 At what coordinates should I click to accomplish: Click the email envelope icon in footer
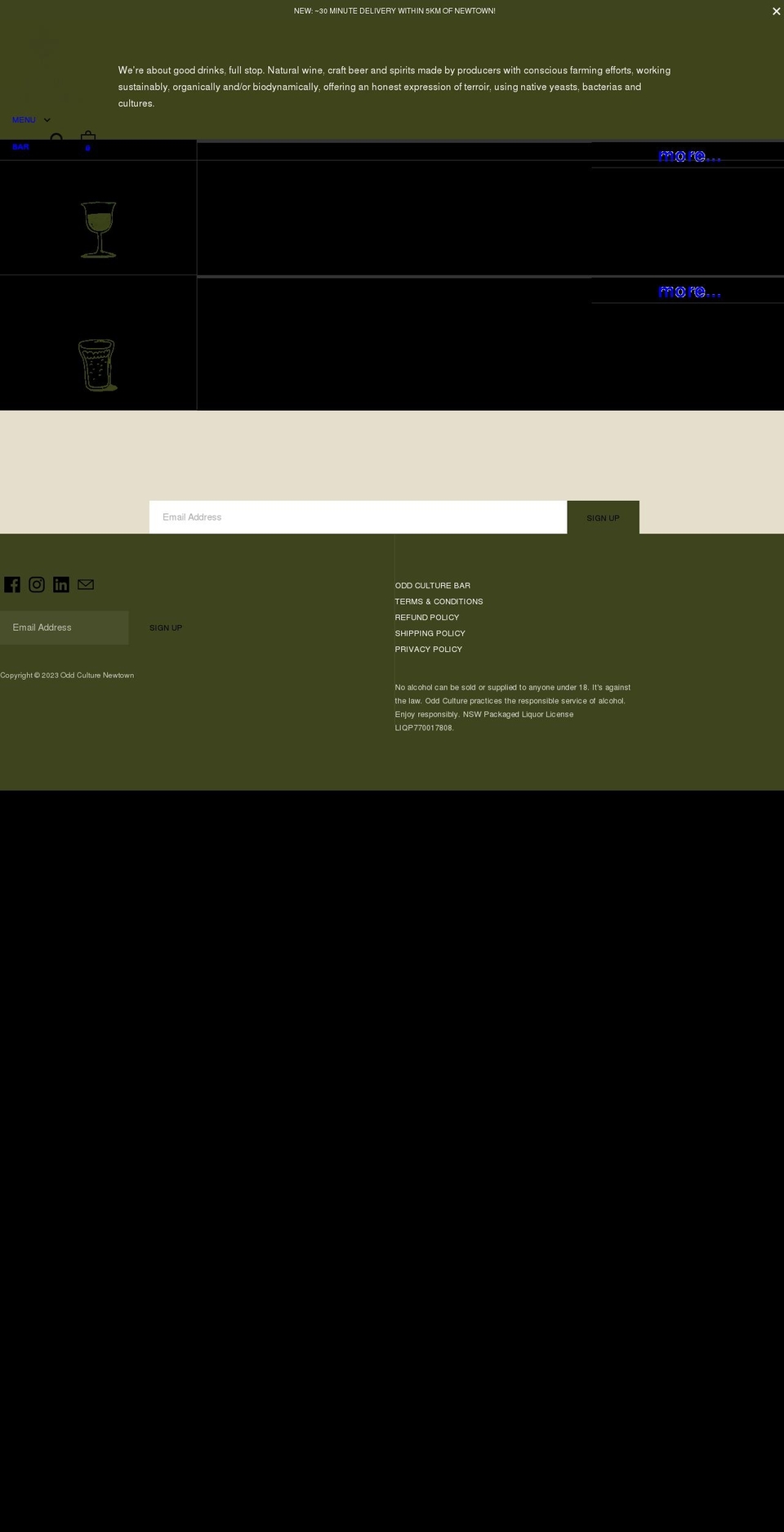point(86,584)
